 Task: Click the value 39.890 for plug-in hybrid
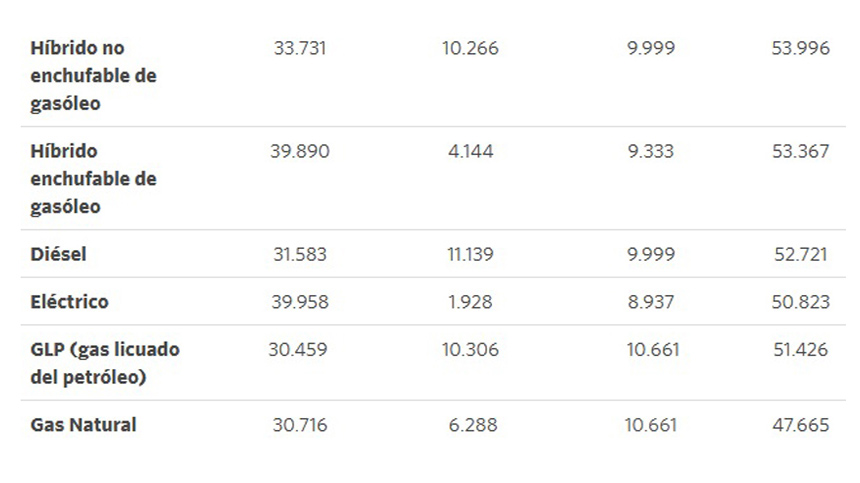(300, 151)
